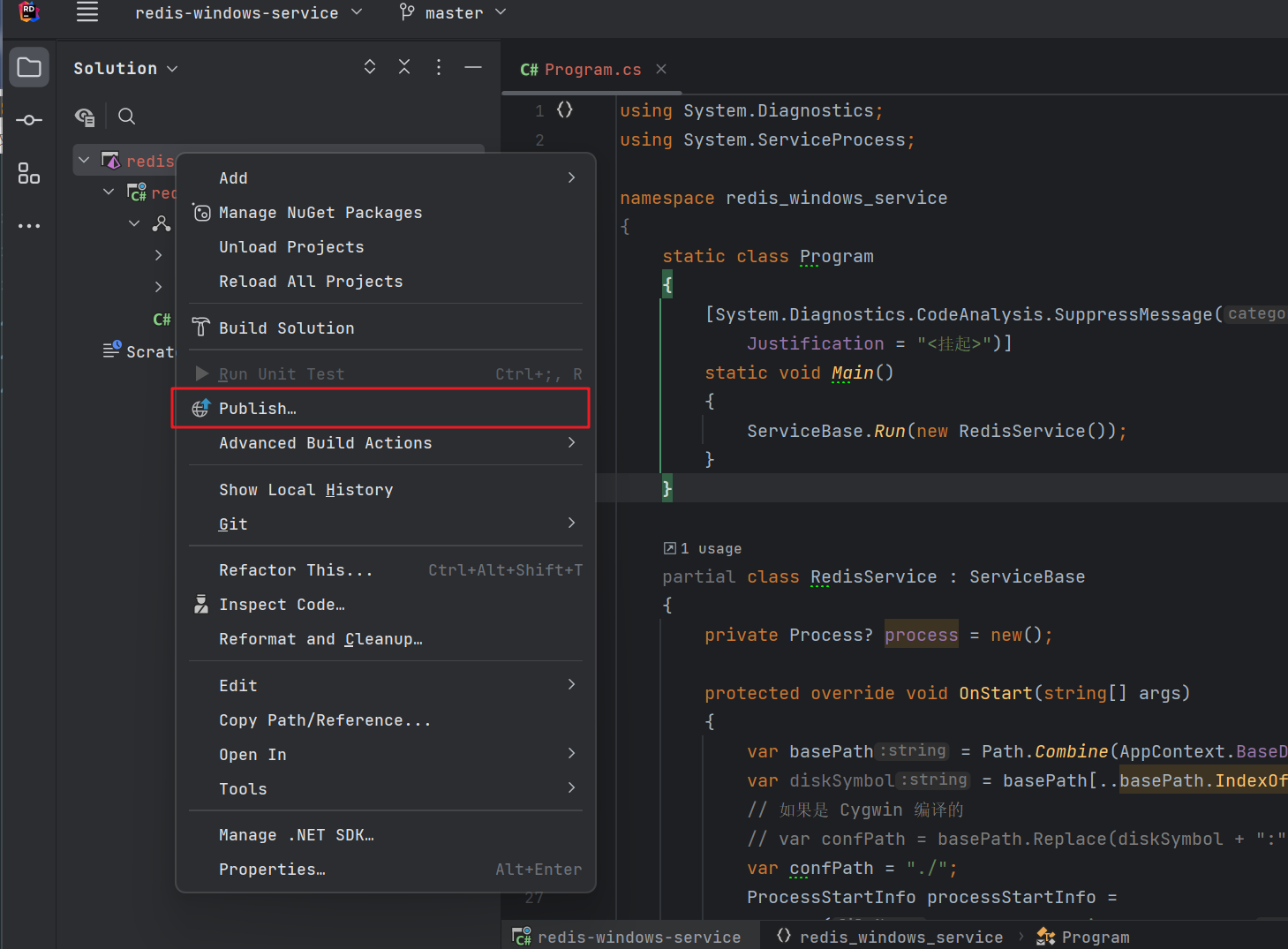Click the expand/collapse all arrows icon

(x=370, y=67)
